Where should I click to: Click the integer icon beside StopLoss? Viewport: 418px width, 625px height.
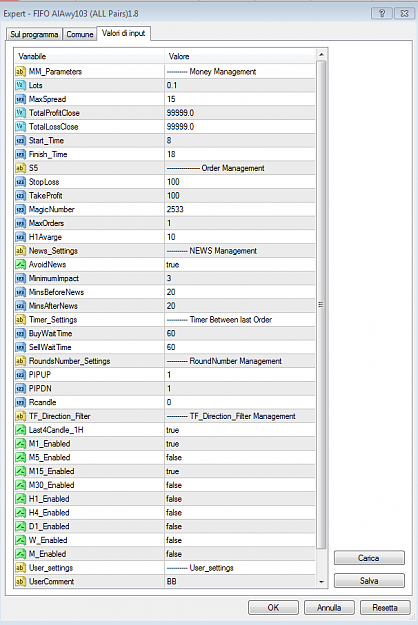coord(20,182)
